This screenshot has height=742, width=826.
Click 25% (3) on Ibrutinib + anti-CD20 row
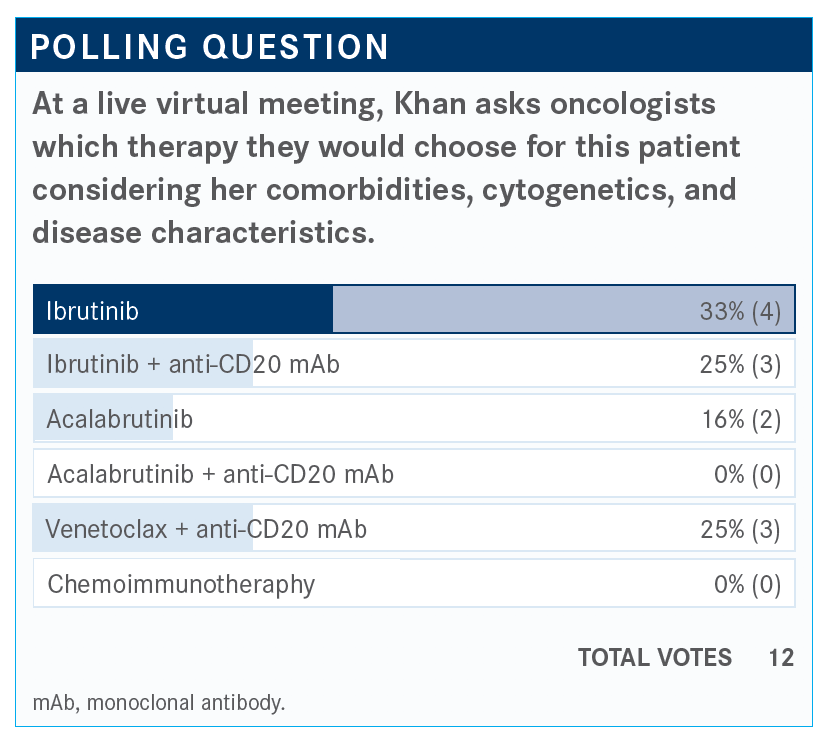740,365
